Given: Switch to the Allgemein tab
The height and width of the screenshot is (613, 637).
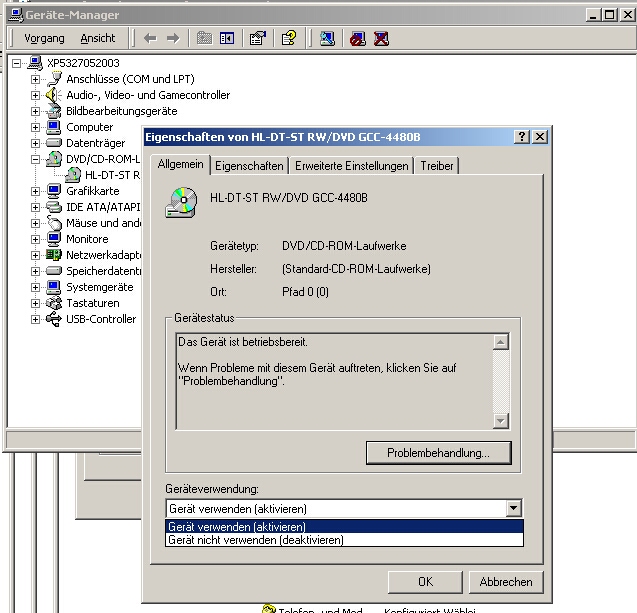Looking at the screenshot, I should (180, 165).
